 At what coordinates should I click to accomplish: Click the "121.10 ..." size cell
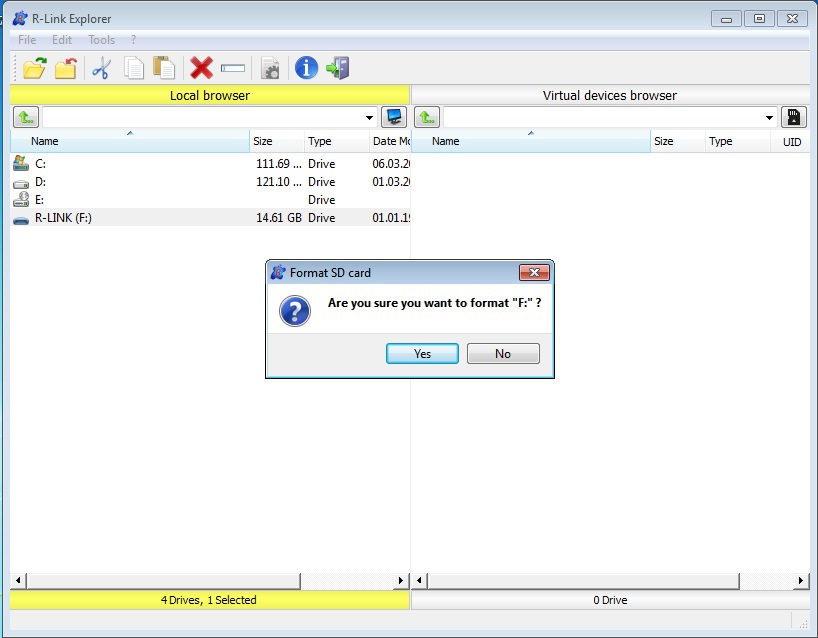(x=279, y=182)
